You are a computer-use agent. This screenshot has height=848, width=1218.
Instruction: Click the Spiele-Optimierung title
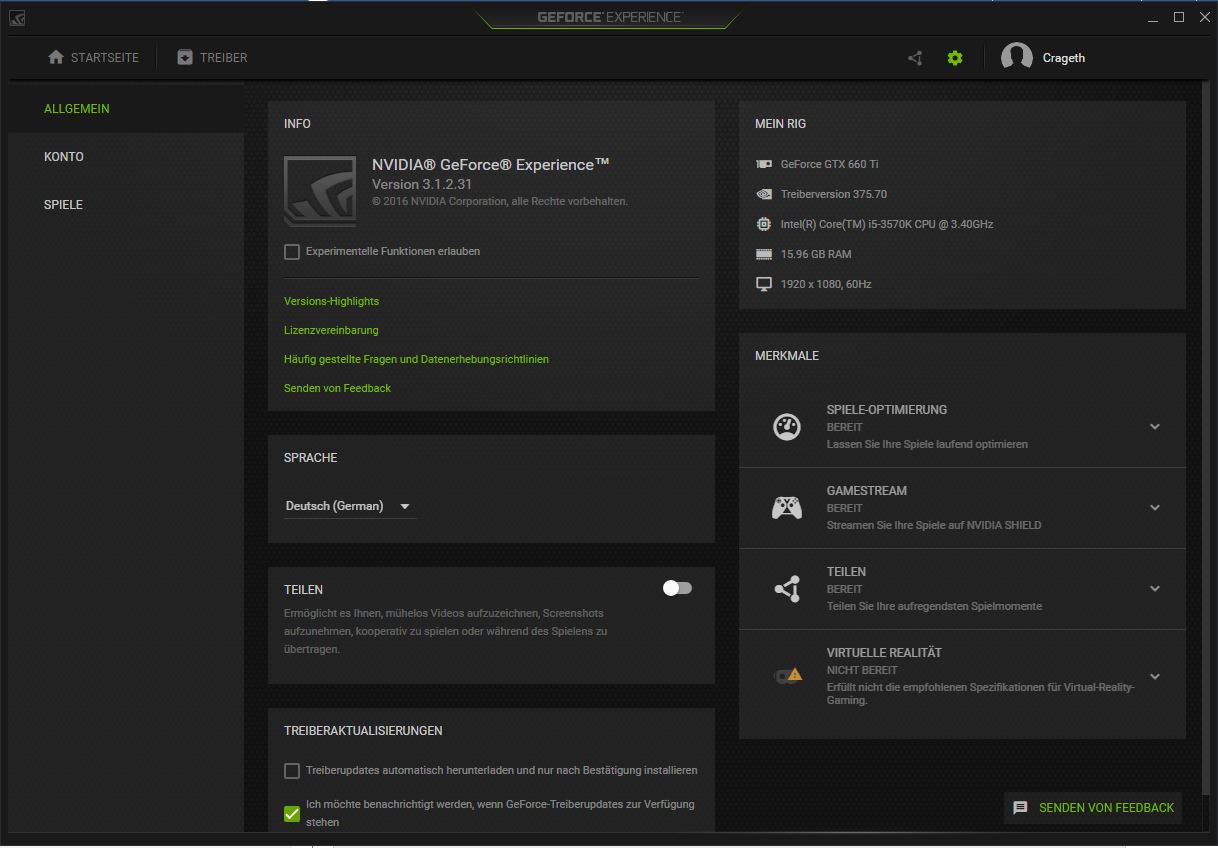887,410
